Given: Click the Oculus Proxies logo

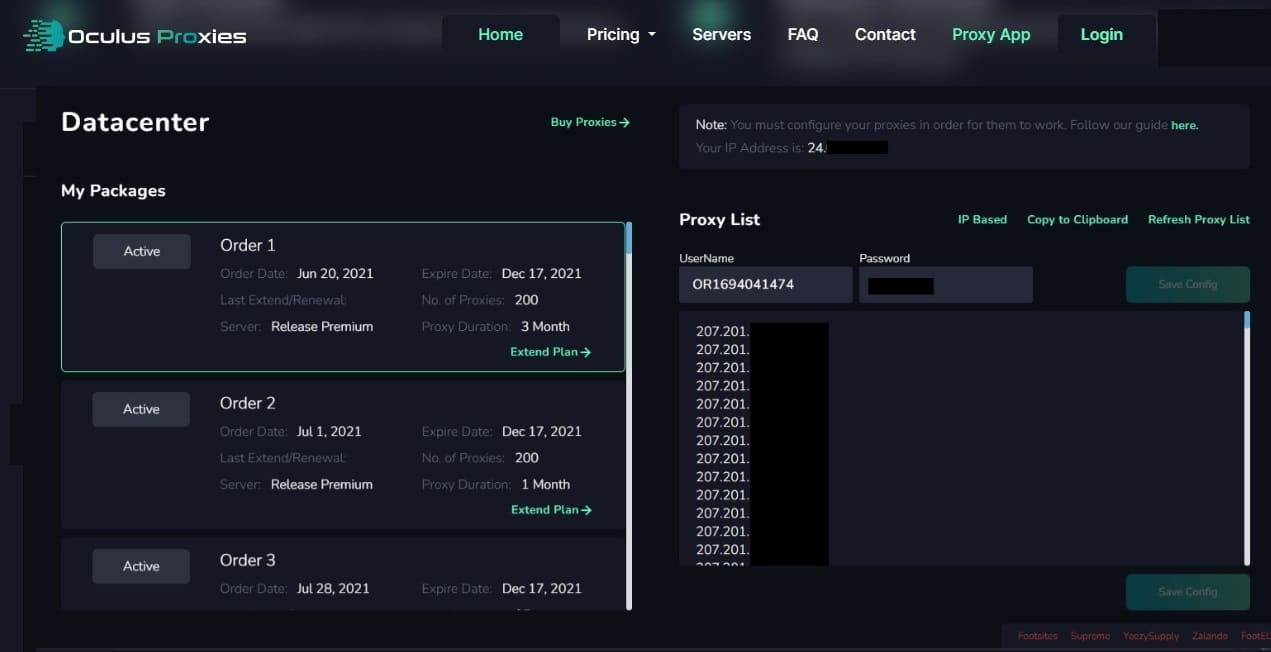Looking at the screenshot, I should (135, 36).
